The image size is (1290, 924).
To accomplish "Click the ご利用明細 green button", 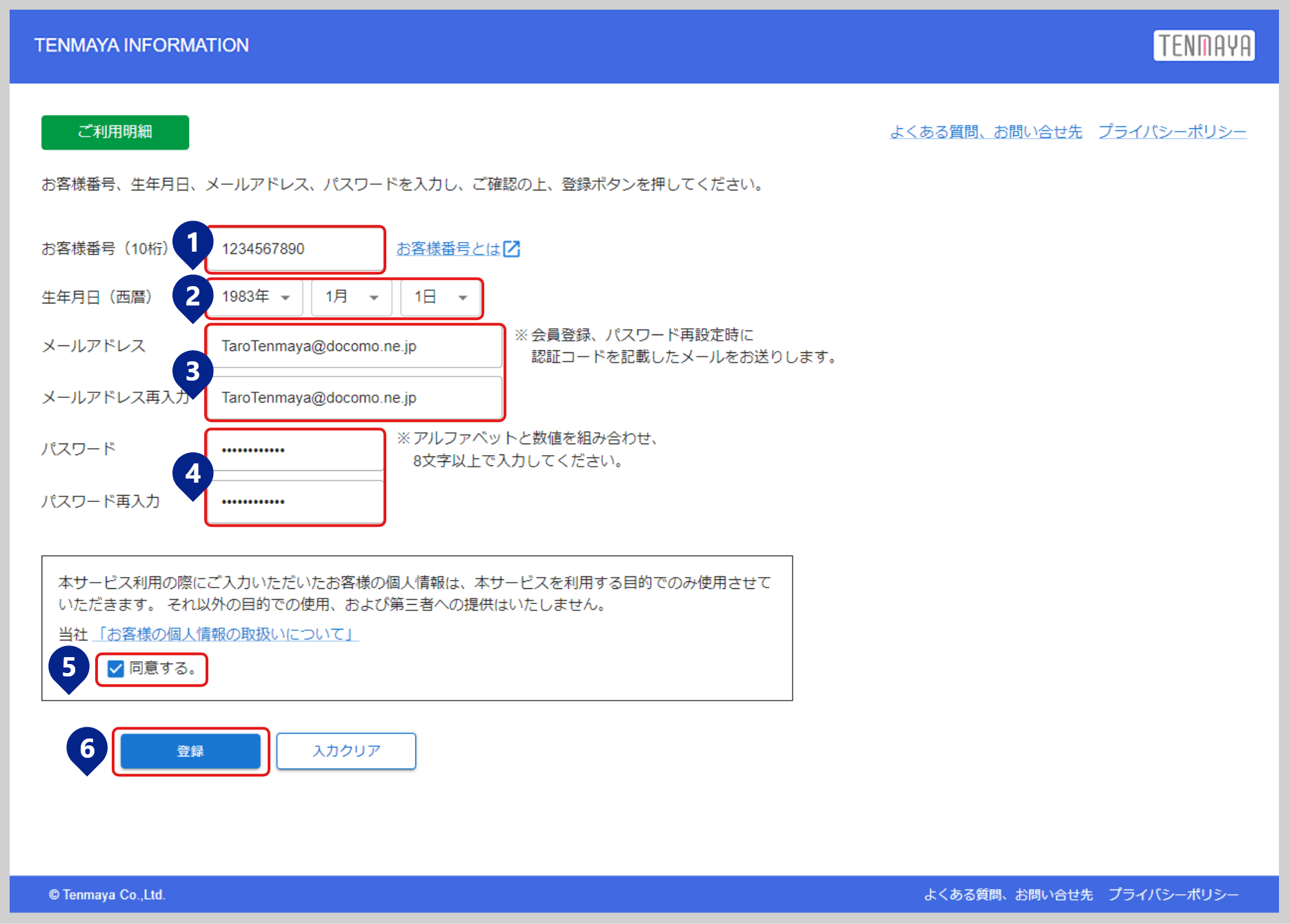I will point(115,132).
